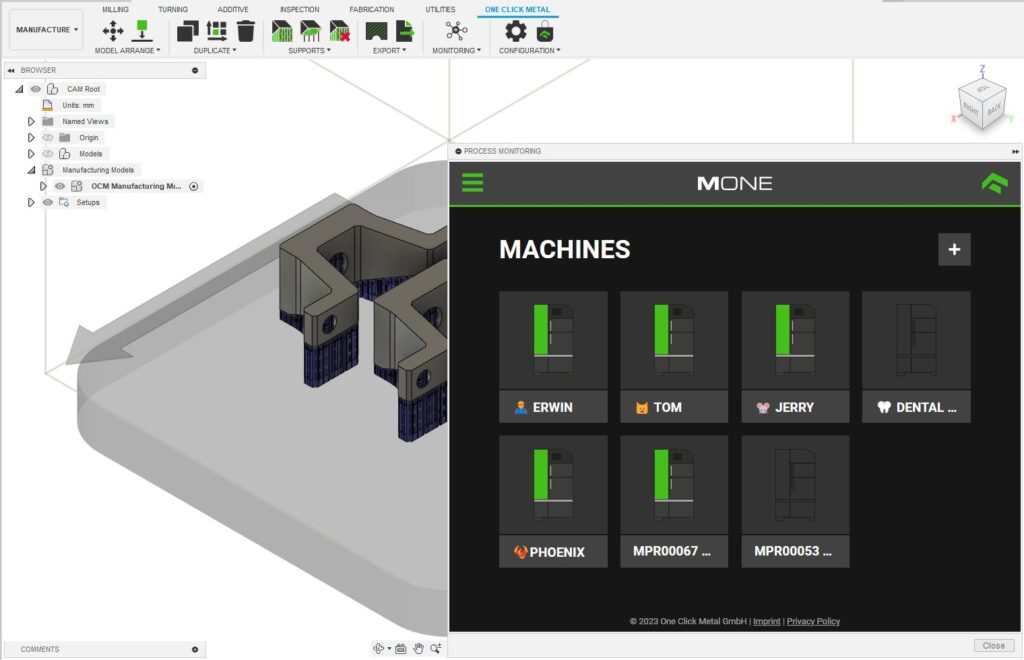This screenshot has width=1024, height=660.
Task: Open the TOM machine thumbnail
Action: click(x=674, y=340)
